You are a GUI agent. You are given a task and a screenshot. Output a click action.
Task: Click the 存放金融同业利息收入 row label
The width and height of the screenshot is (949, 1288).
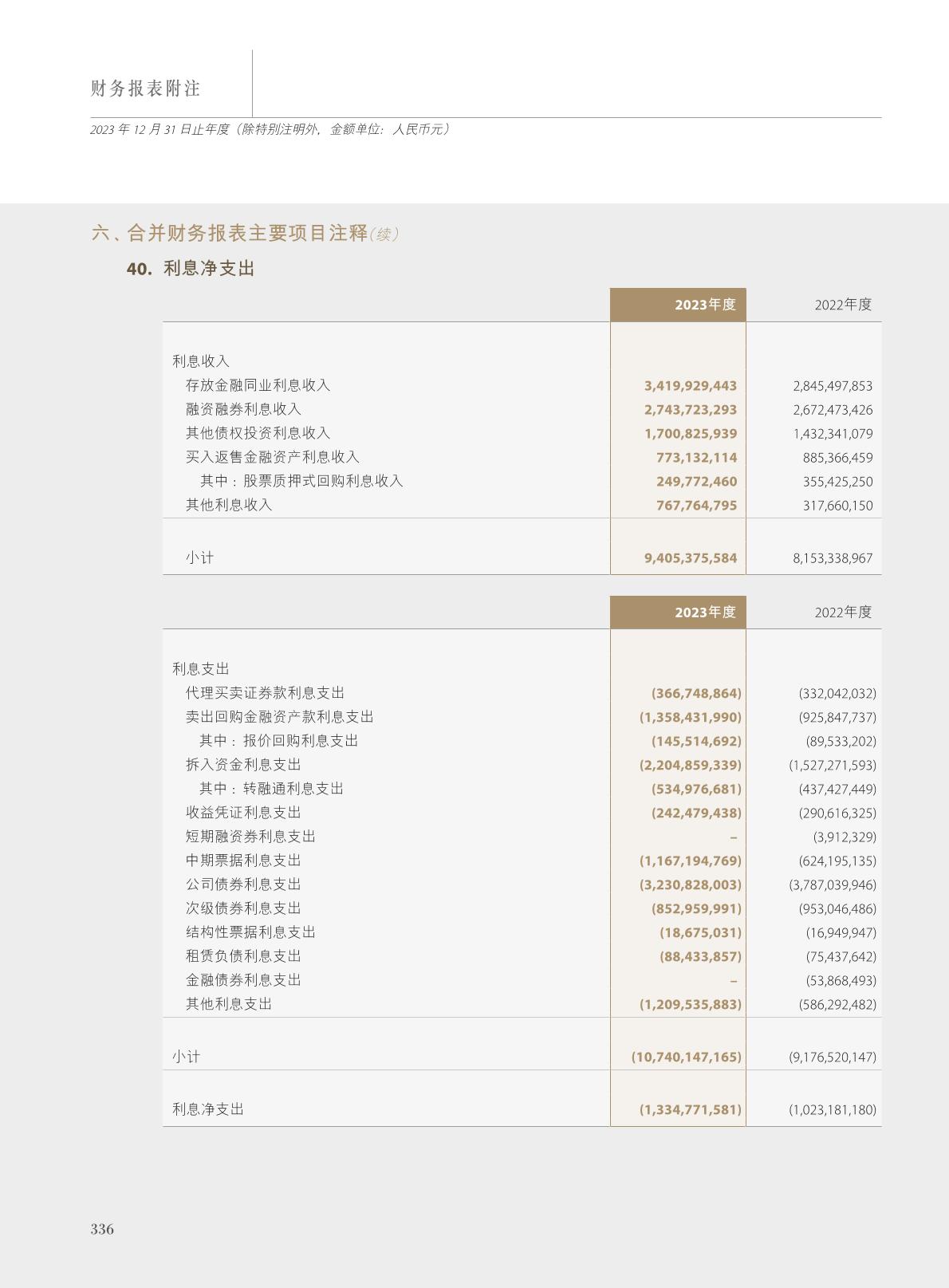[x=258, y=385]
